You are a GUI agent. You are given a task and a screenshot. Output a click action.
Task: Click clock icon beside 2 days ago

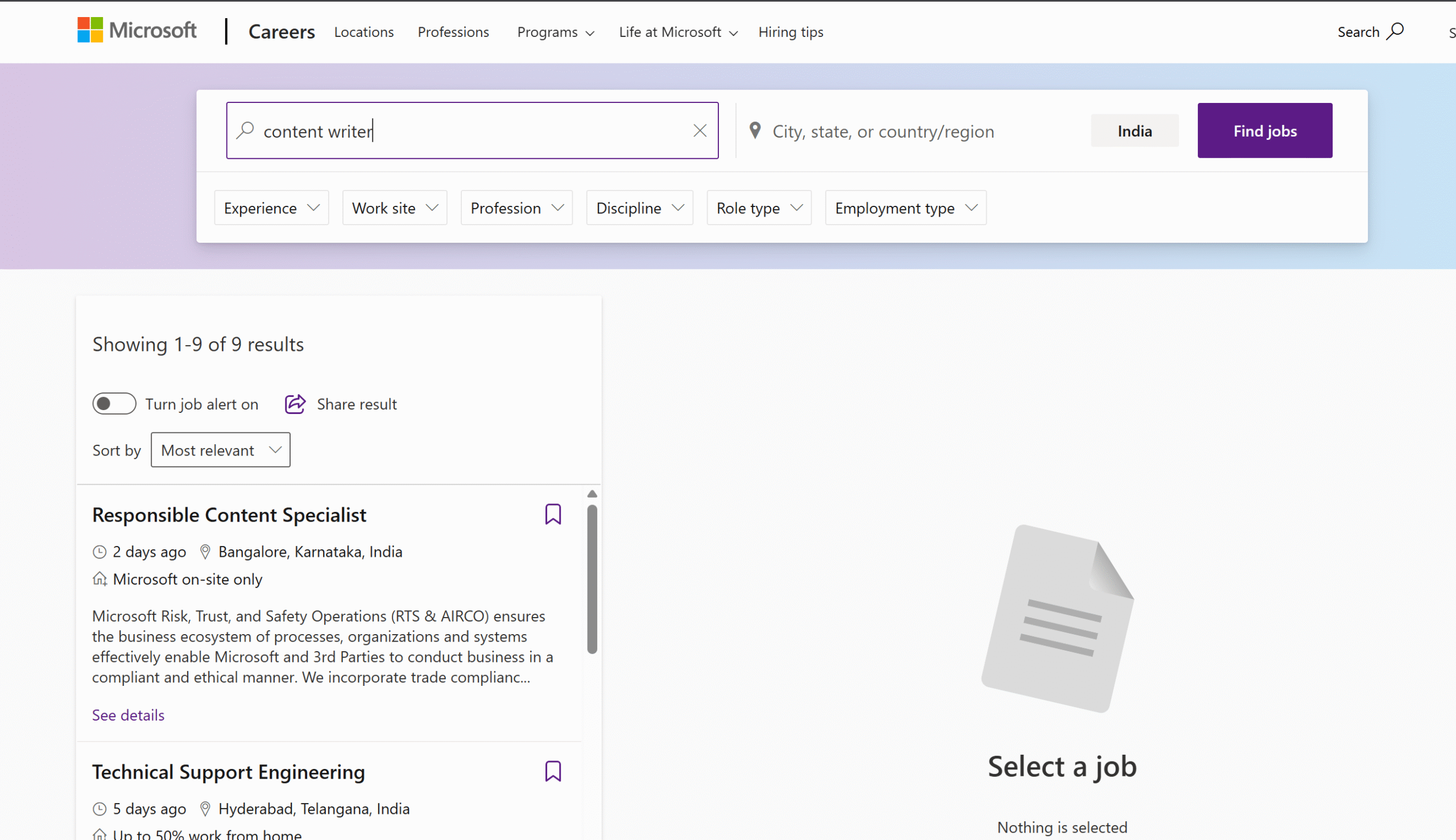(x=99, y=552)
